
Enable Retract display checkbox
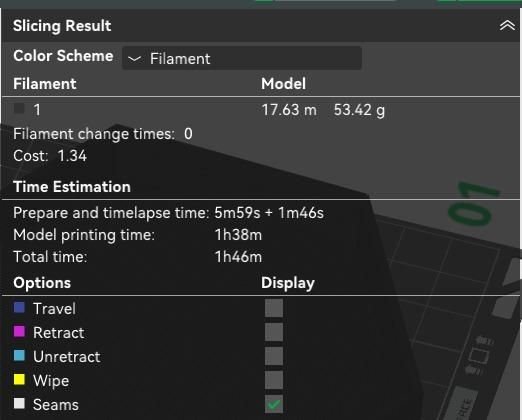(274, 332)
